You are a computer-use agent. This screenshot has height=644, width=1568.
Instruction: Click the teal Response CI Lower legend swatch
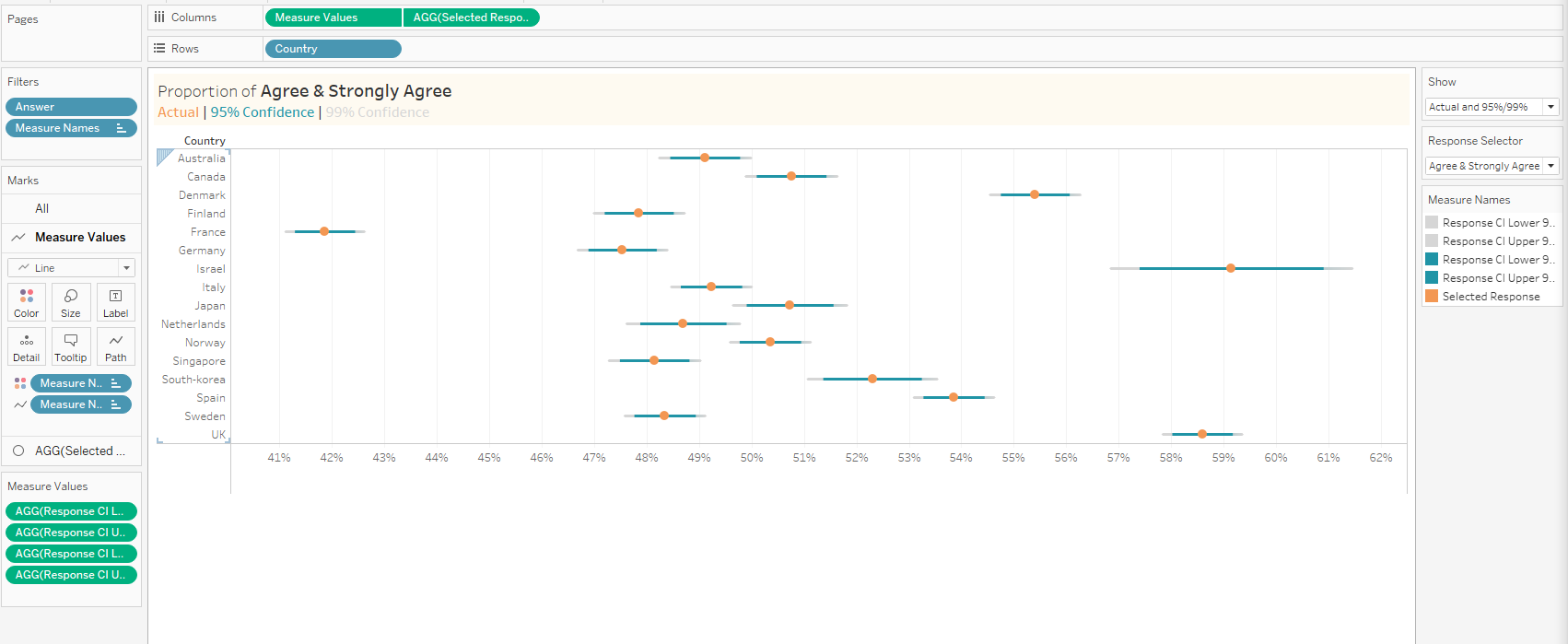point(1432,259)
